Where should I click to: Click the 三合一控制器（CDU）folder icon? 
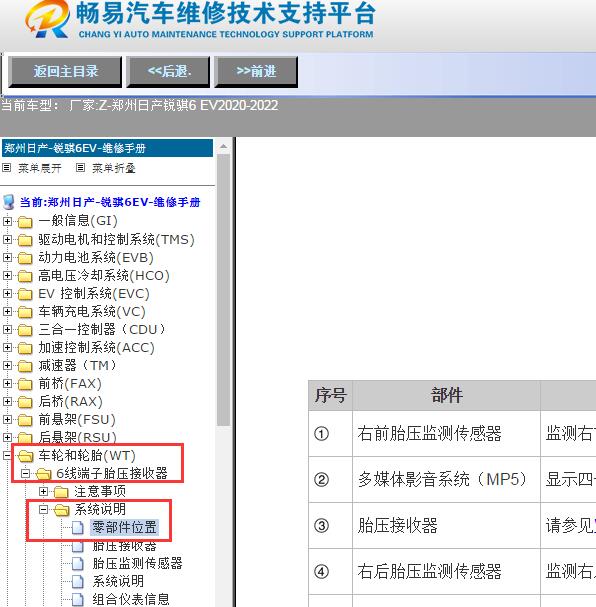(25, 330)
